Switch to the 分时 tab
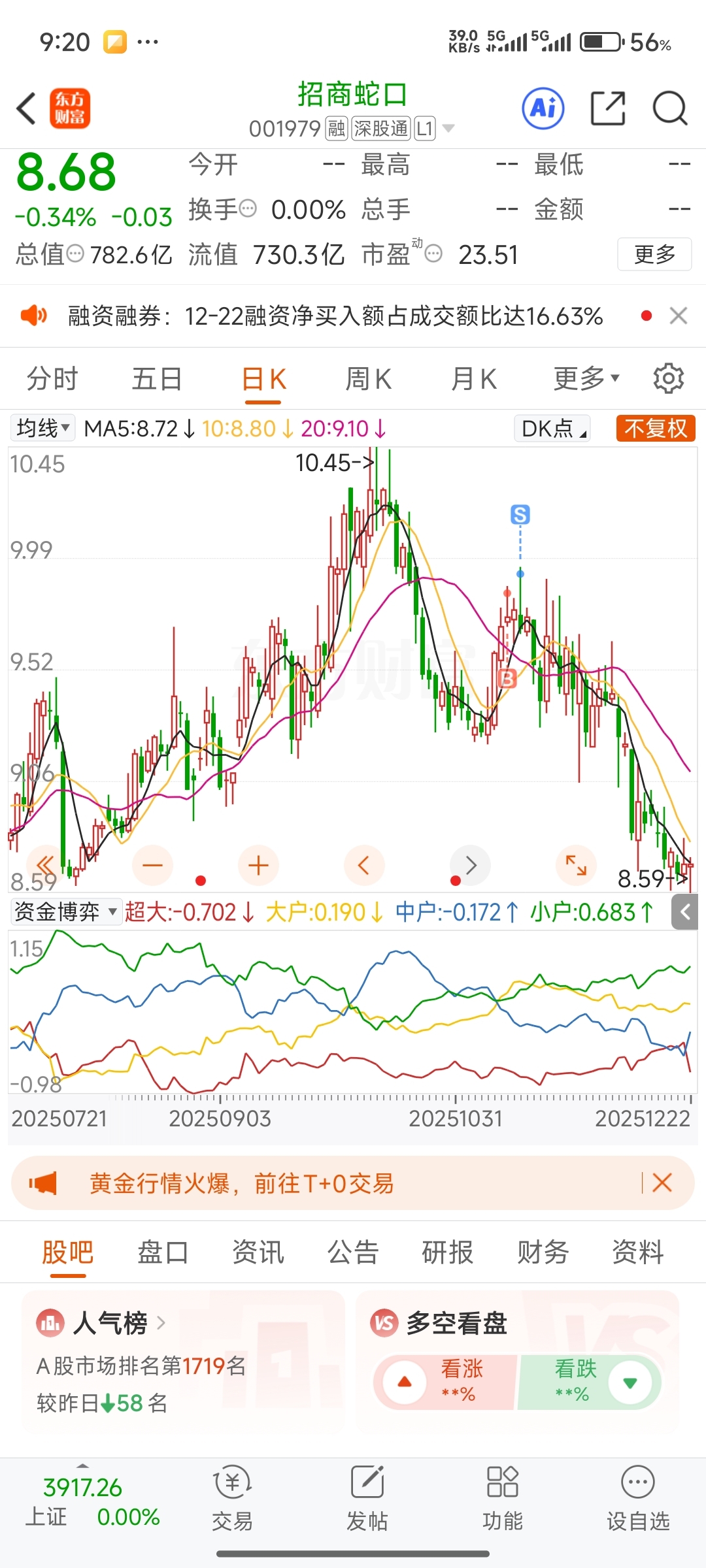The height and width of the screenshot is (1568, 706). [x=52, y=378]
